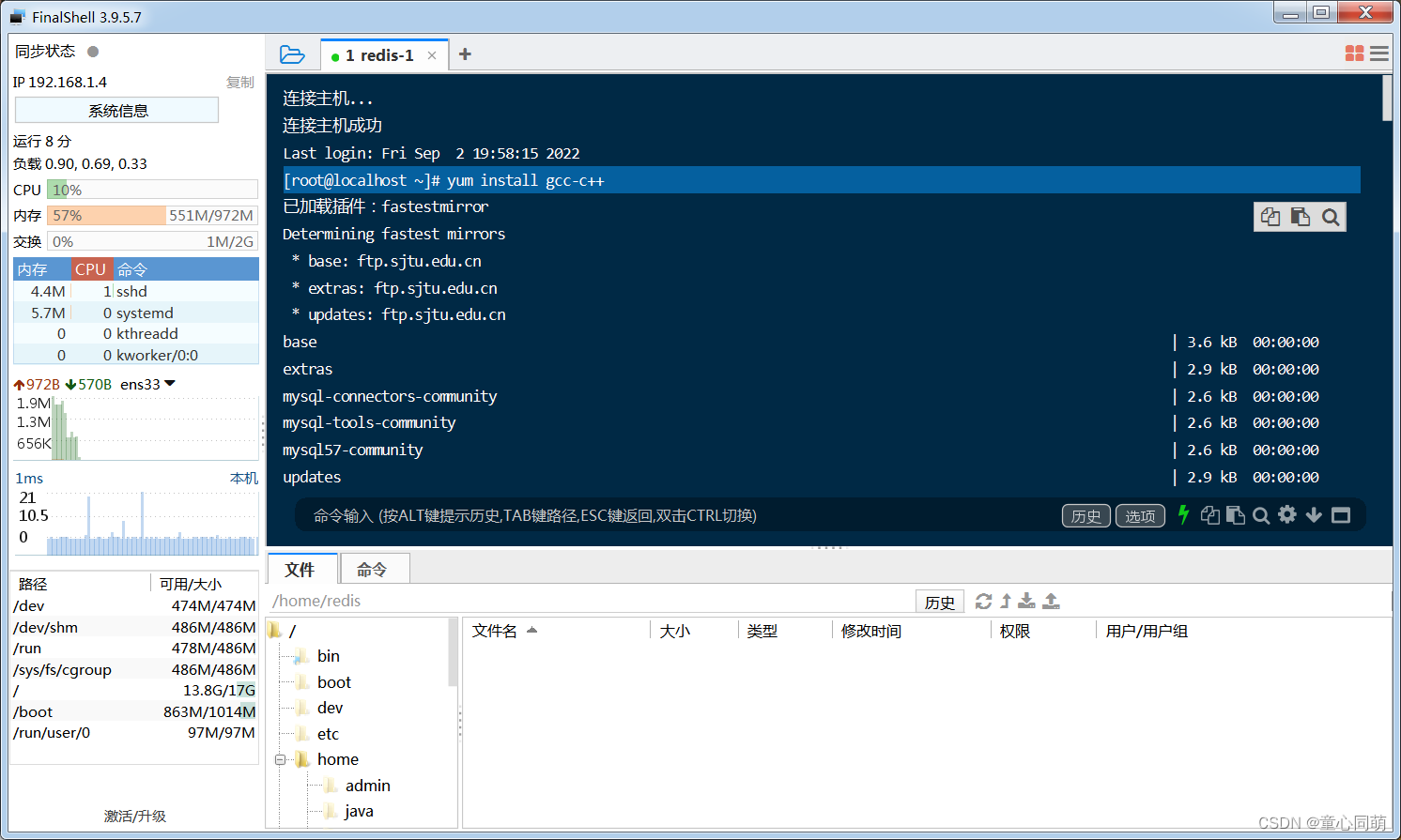Add a new session tab with plus
Screen dimensions: 1401x840
[x=465, y=54]
